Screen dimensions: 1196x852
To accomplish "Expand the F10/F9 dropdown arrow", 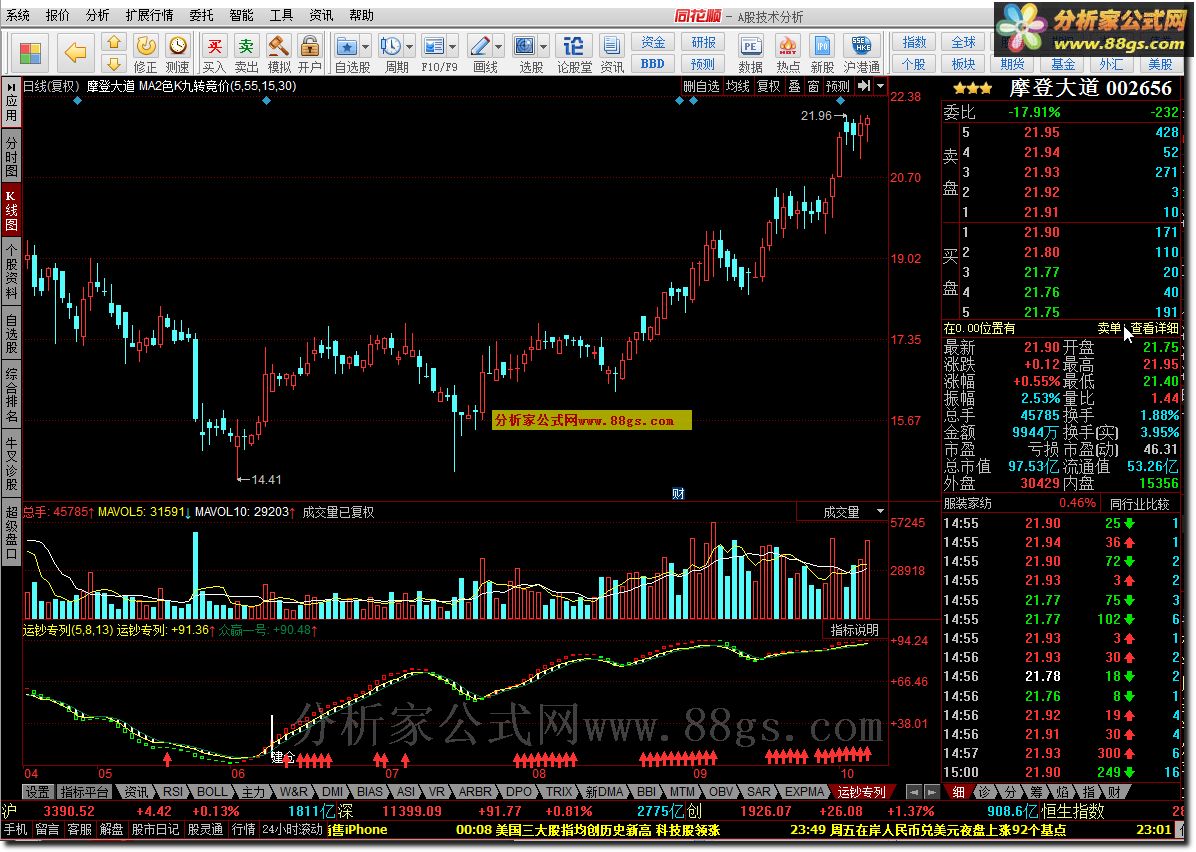I will pos(452,47).
